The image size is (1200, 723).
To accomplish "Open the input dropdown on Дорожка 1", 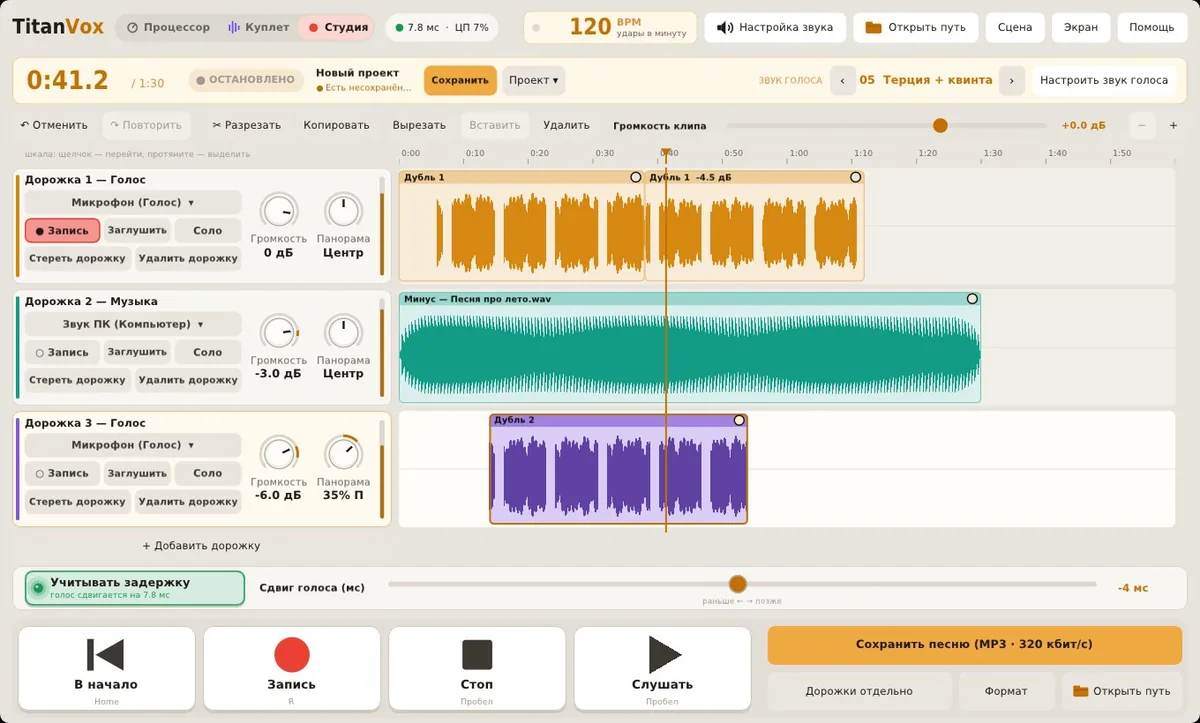I will 133,202.
